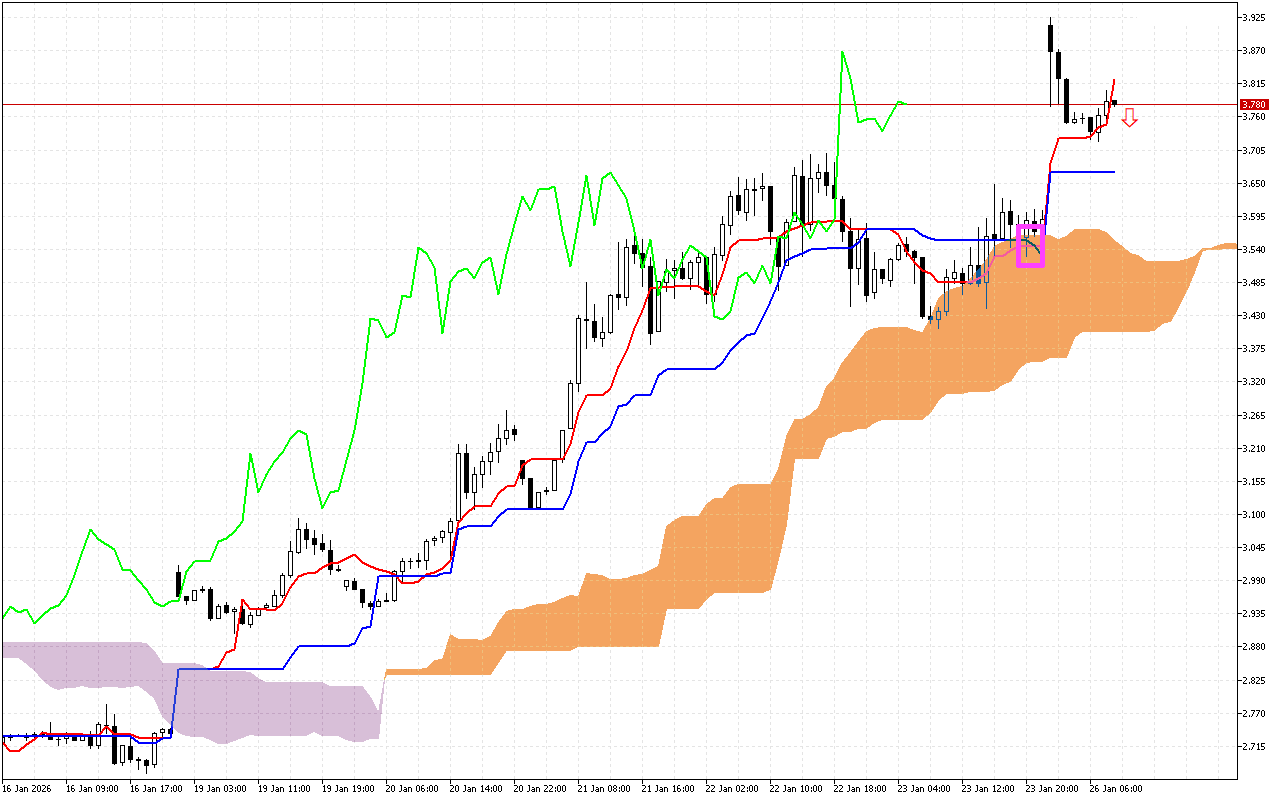Click the red down arrow signal marker

point(1129,118)
